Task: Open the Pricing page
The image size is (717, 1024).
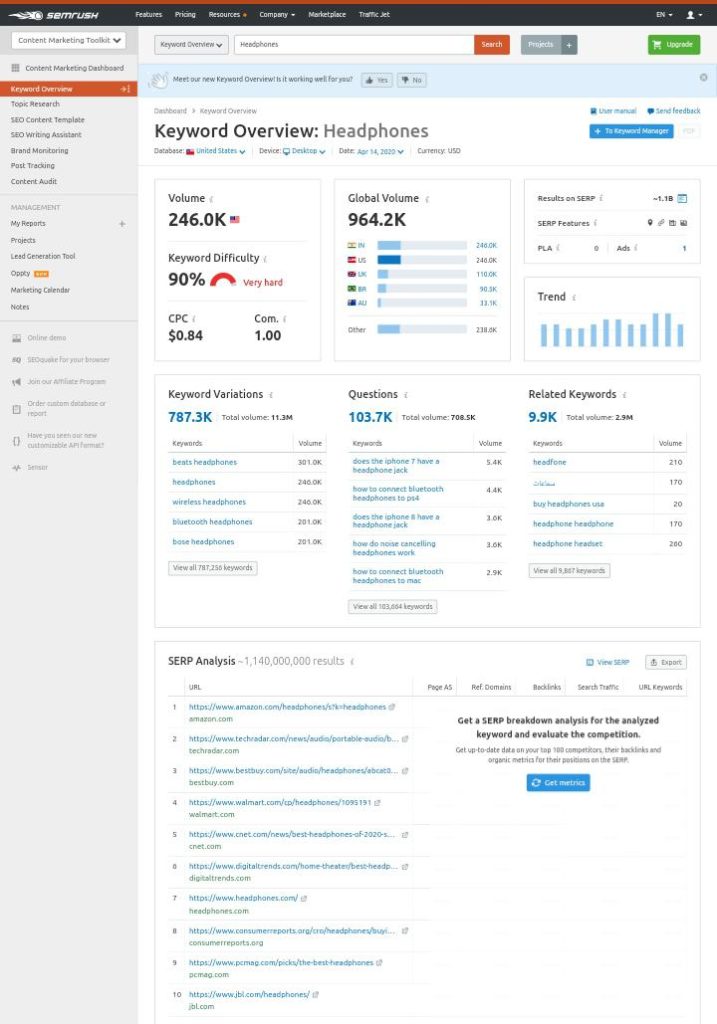Action: pos(185,14)
